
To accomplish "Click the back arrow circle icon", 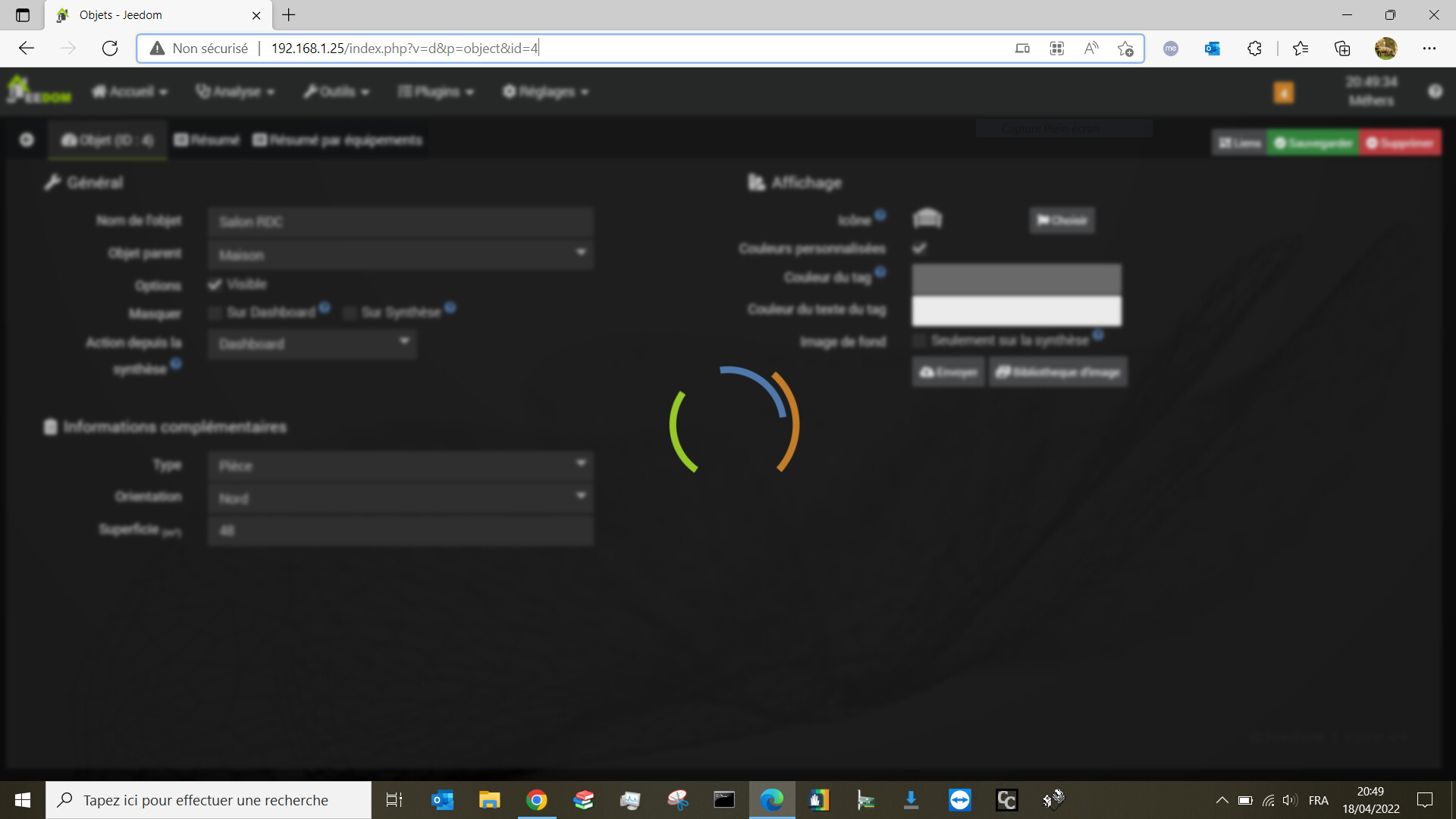I will [x=27, y=140].
